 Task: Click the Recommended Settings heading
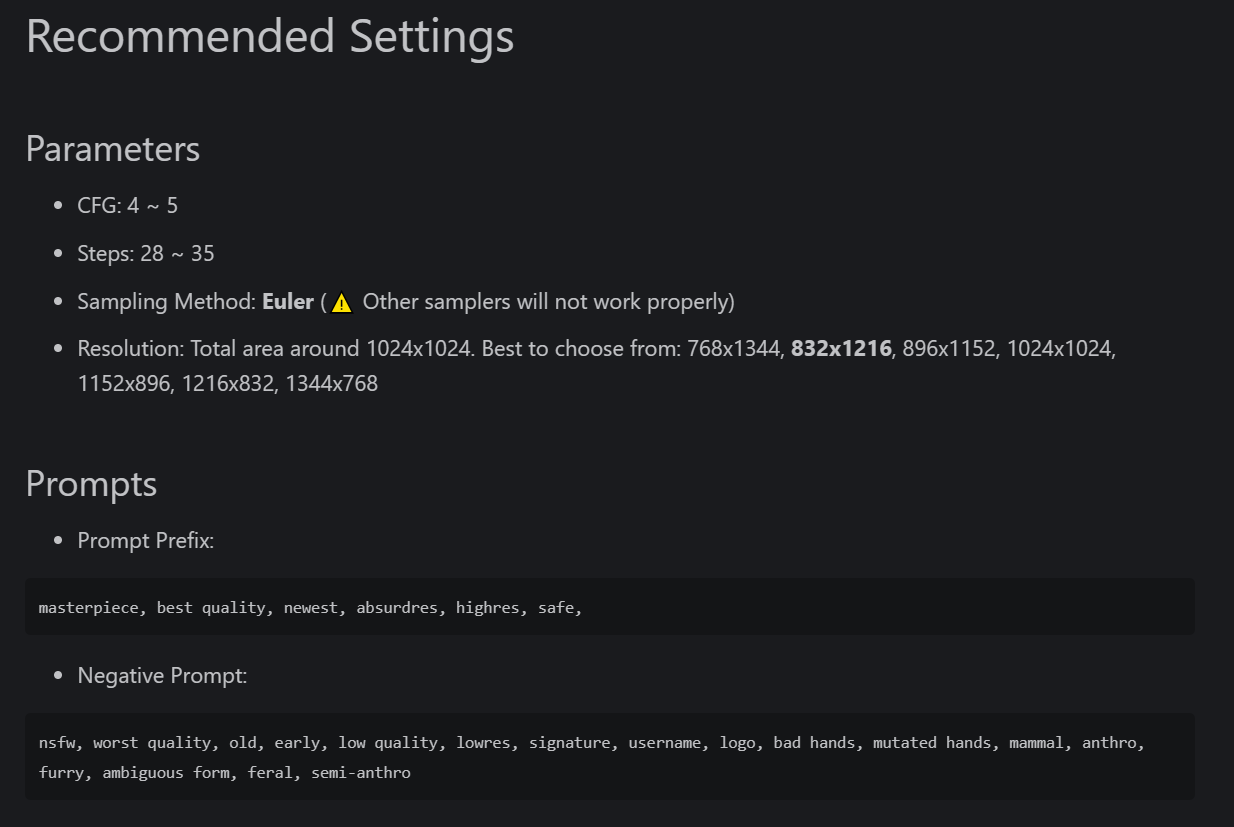coord(270,36)
